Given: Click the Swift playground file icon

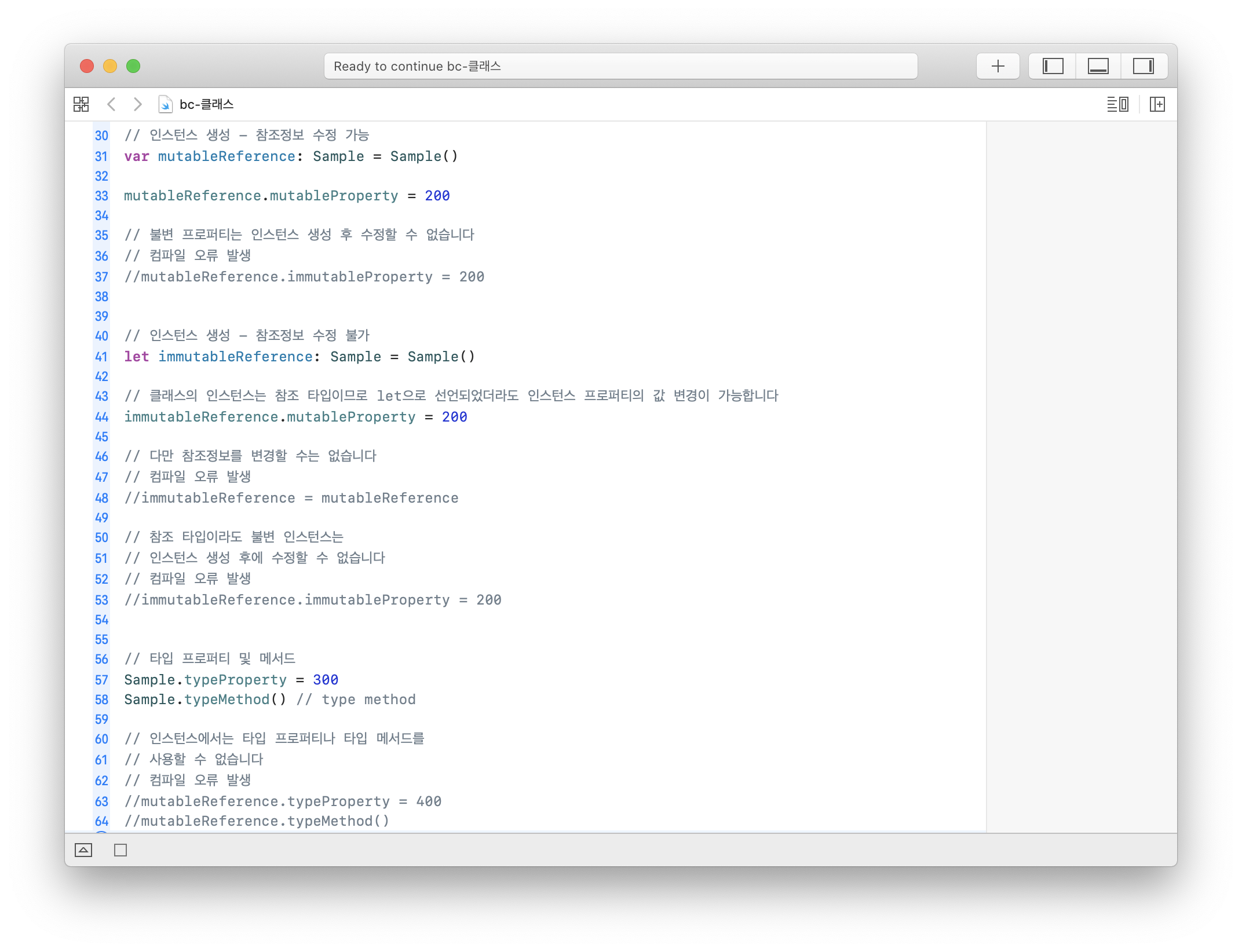Looking at the screenshot, I should (165, 104).
